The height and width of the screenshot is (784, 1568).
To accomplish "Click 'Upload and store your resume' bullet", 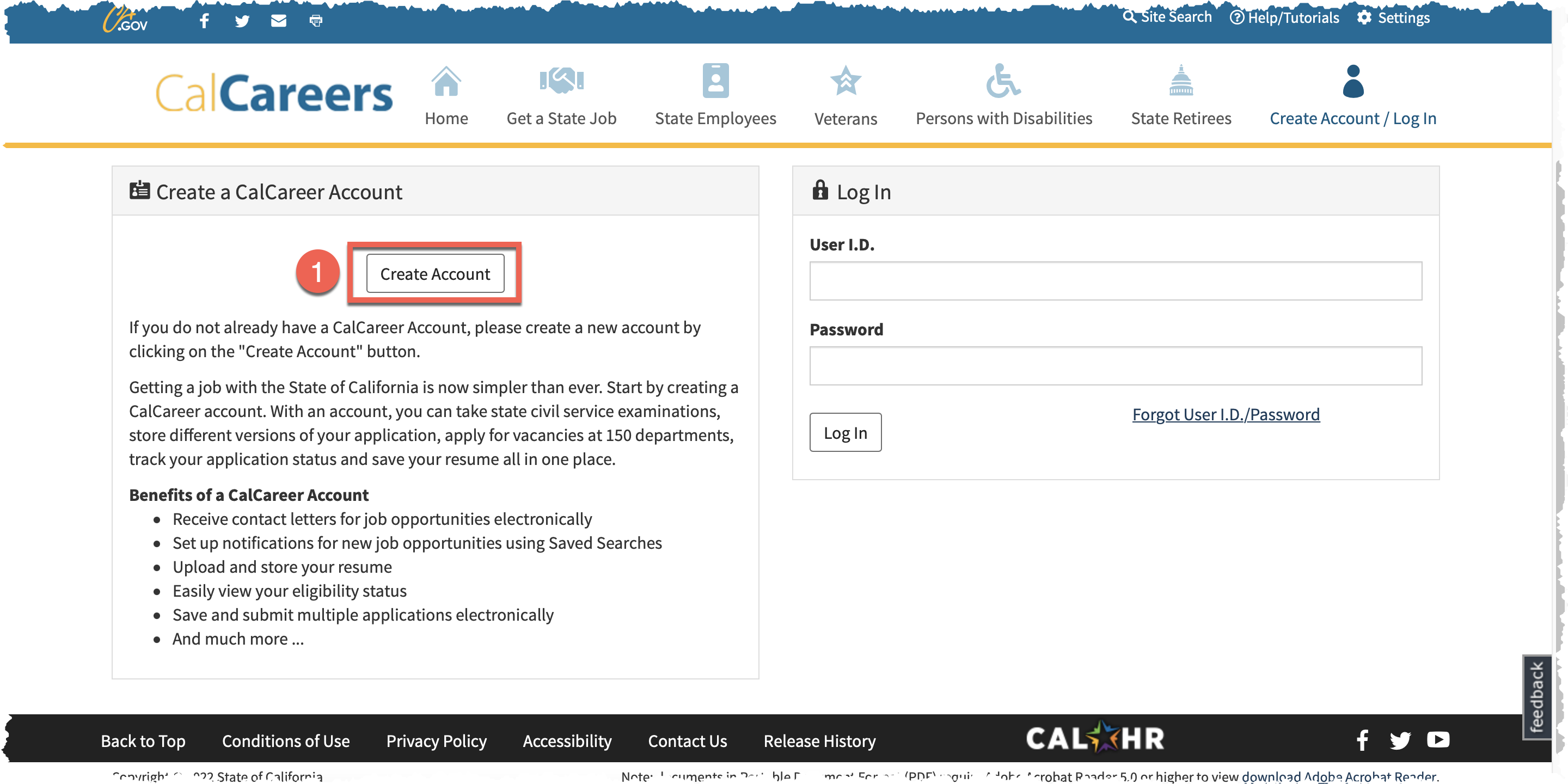I will tap(282, 567).
